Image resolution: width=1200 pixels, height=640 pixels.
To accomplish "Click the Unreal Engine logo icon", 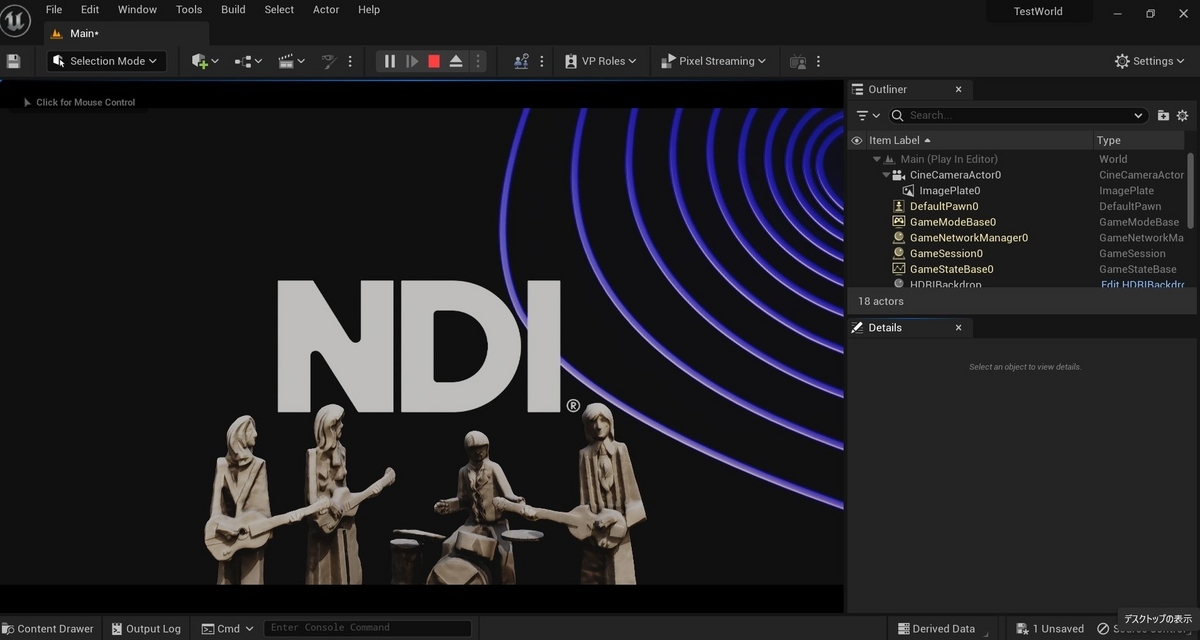I will tap(16, 18).
